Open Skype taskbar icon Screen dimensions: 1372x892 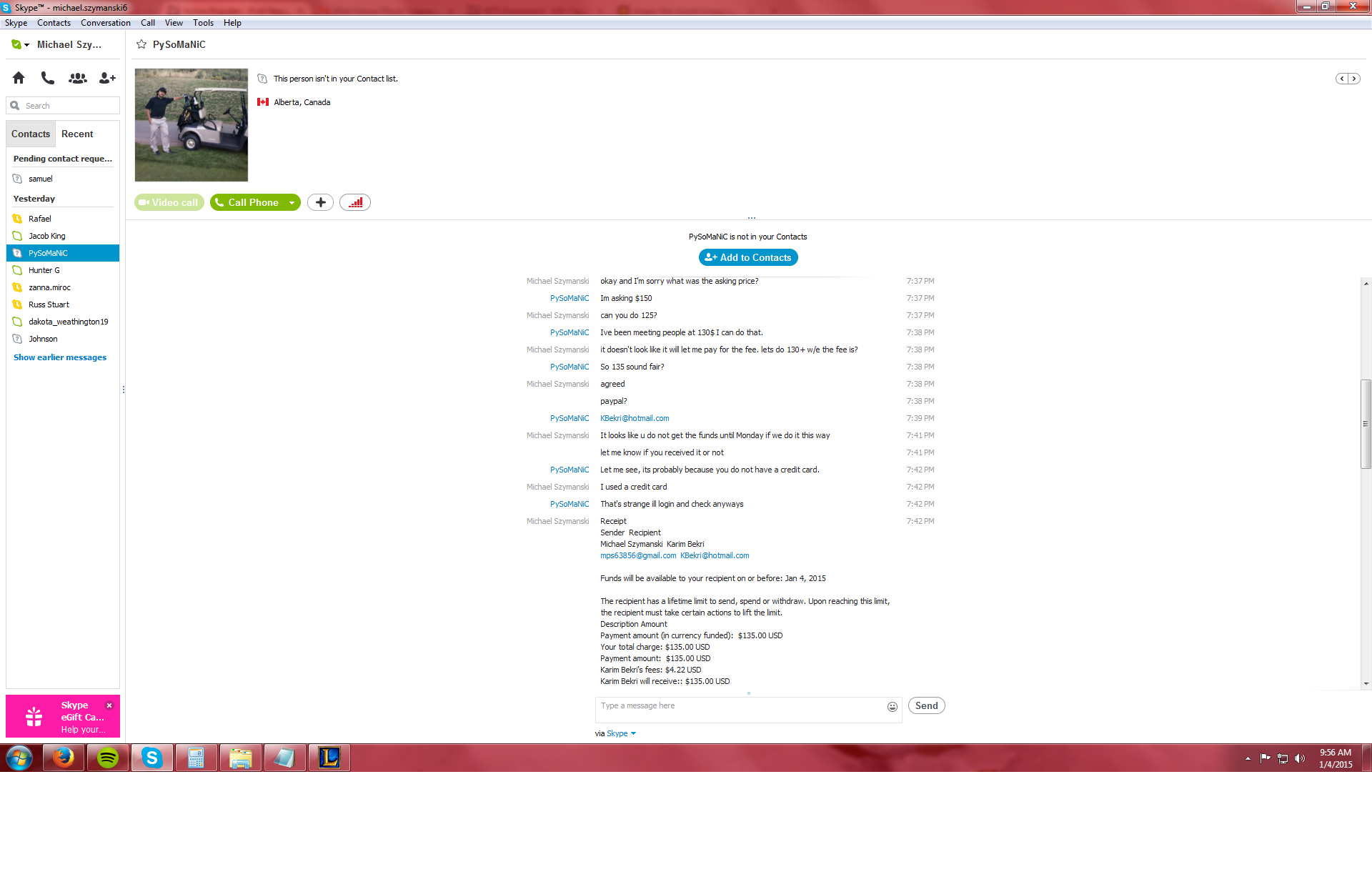click(x=152, y=758)
